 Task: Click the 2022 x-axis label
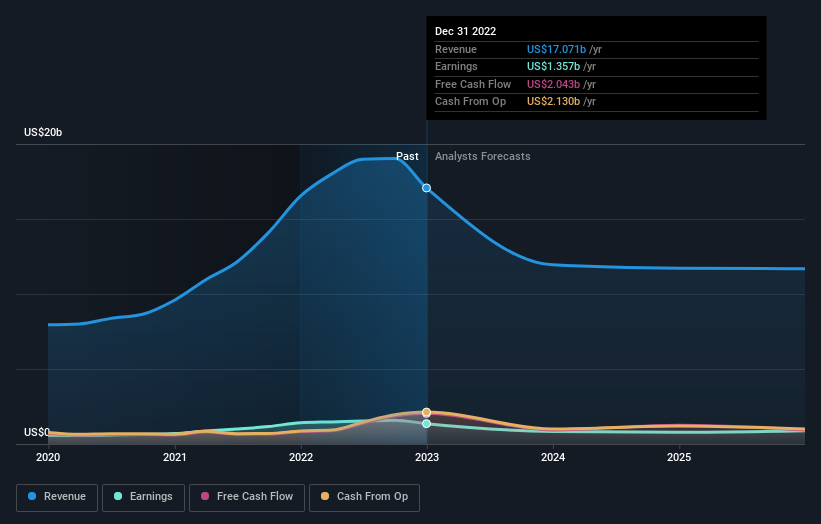point(301,457)
